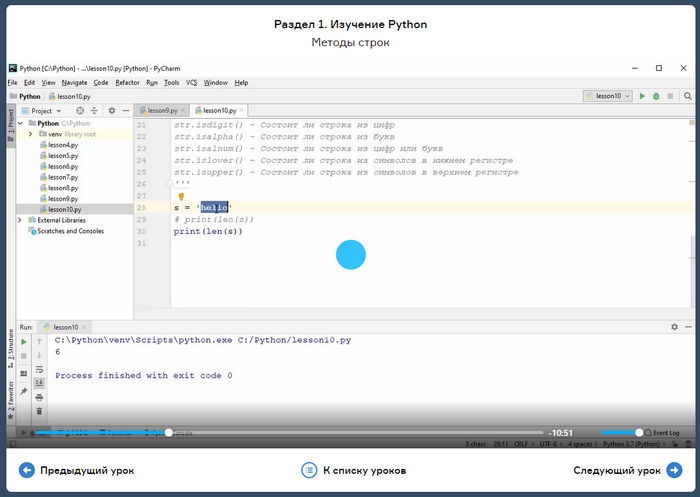Image resolution: width=700 pixels, height=497 pixels.
Task: Click the Run panel stop square icon
Action: click(24, 356)
